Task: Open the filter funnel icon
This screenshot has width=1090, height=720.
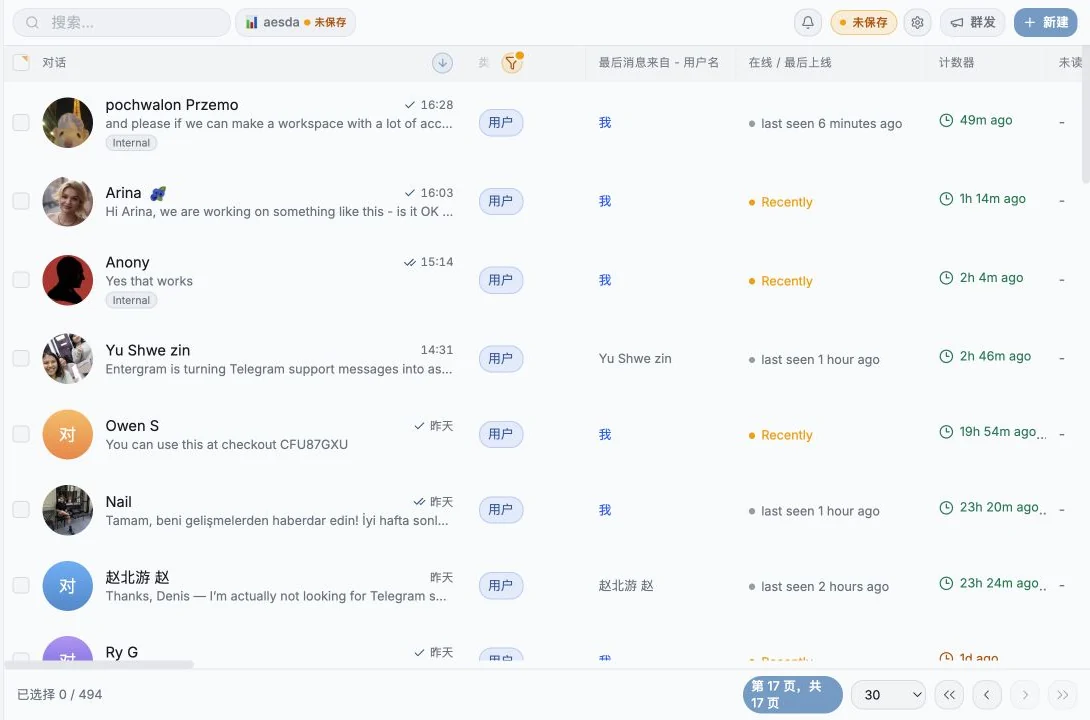Action: [512, 63]
